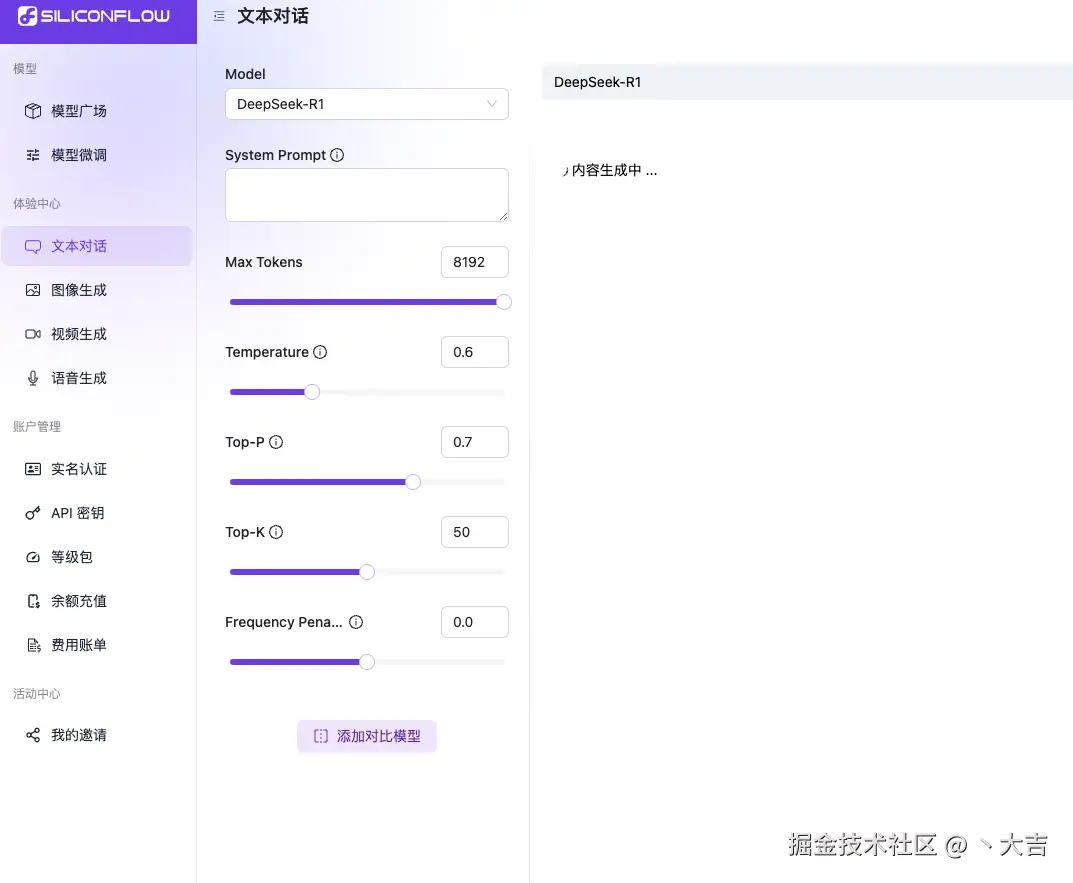Click the 等级包 gauge icon
1073x883 pixels.
[33, 557]
